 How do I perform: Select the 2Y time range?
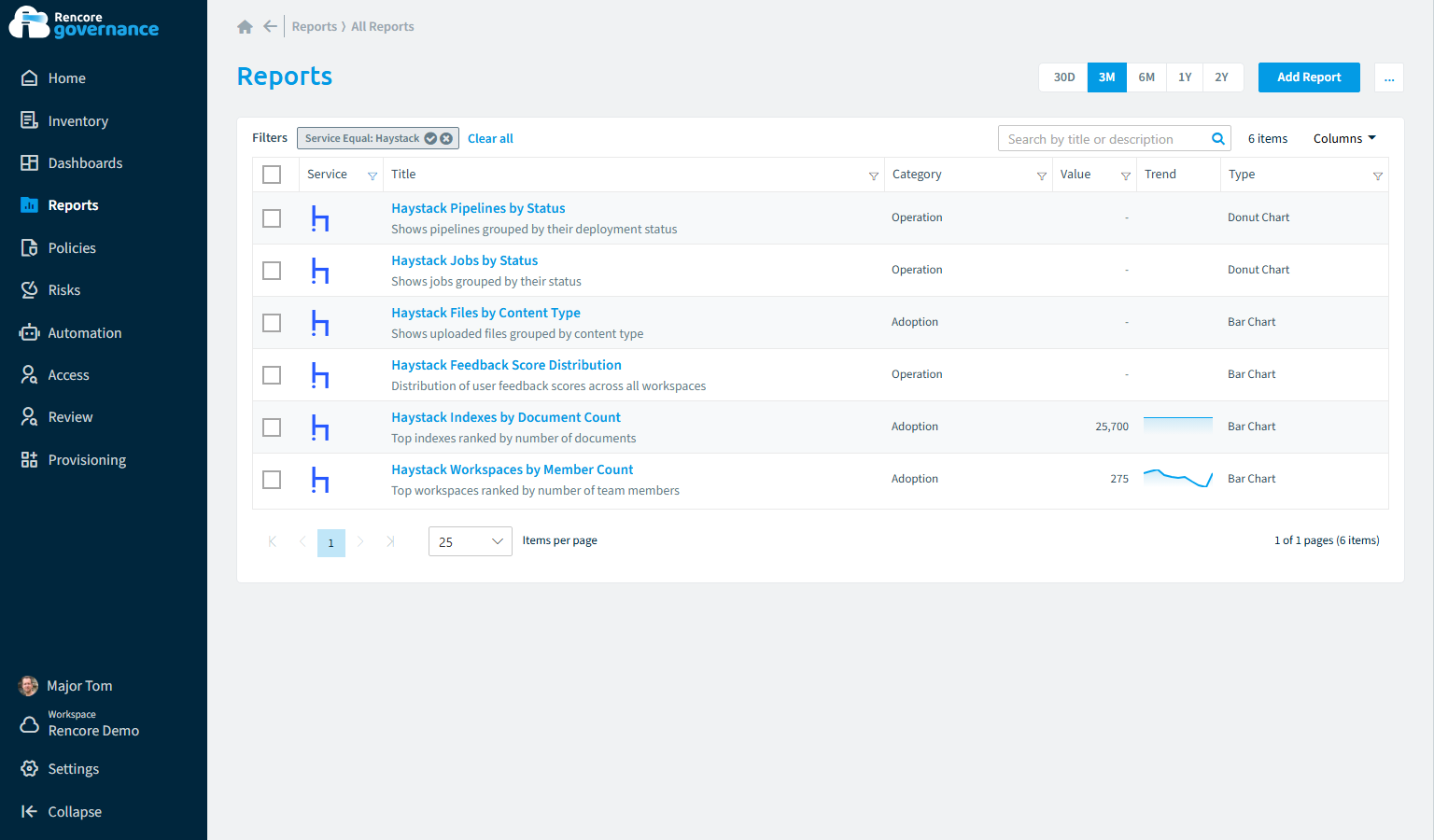click(1222, 77)
